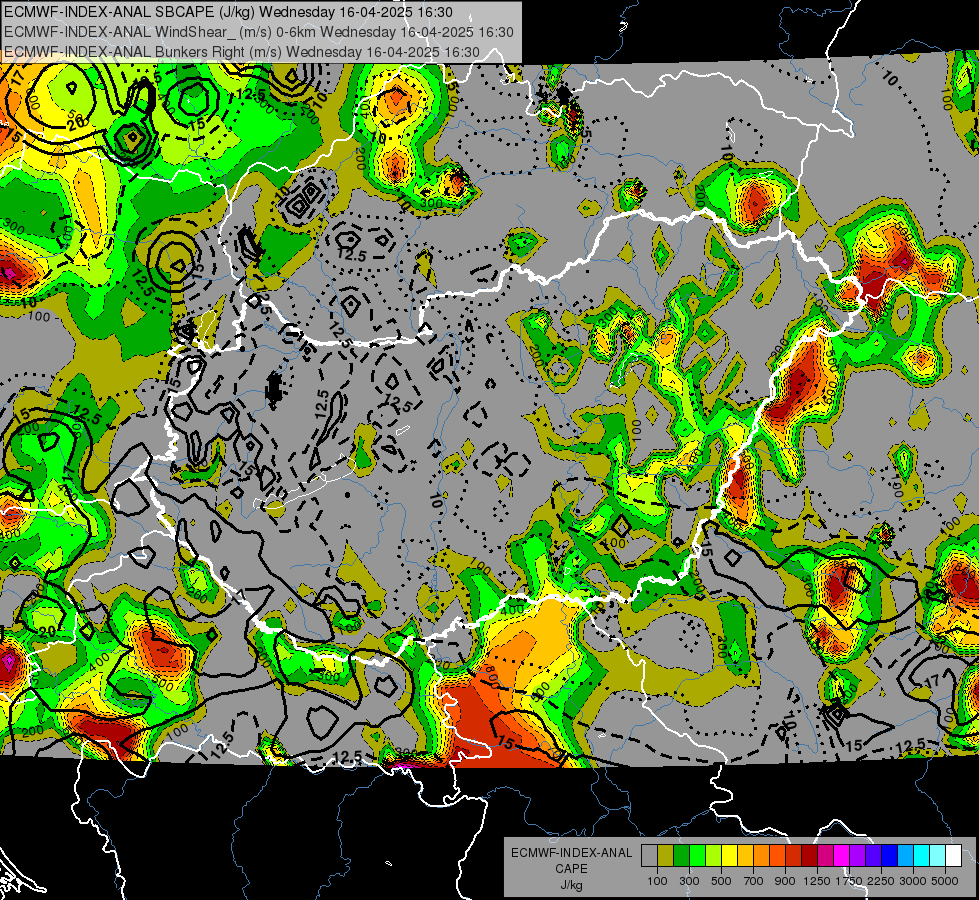Click the gold swatch before 700
The height and width of the screenshot is (900, 979).
pyautogui.click(x=745, y=856)
